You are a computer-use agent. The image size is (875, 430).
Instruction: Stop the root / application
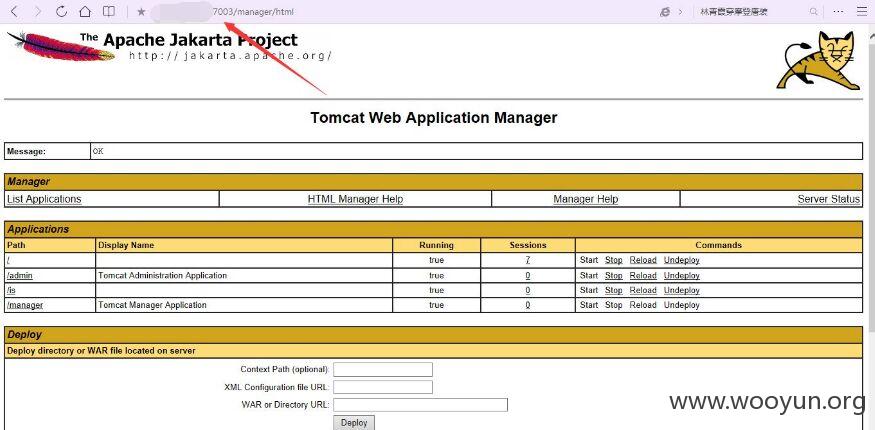pyautogui.click(x=613, y=260)
